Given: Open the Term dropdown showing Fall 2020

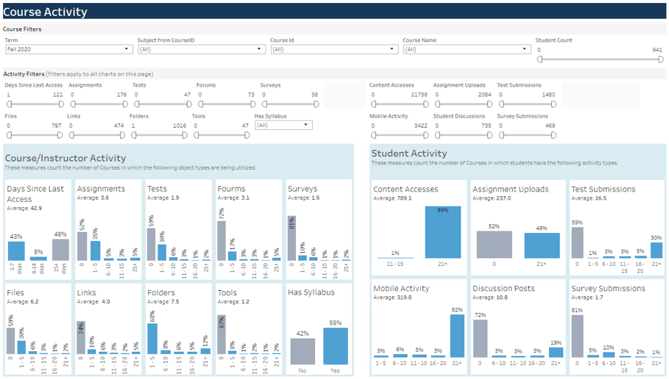Looking at the screenshot, I should click(x=68, y=49).
